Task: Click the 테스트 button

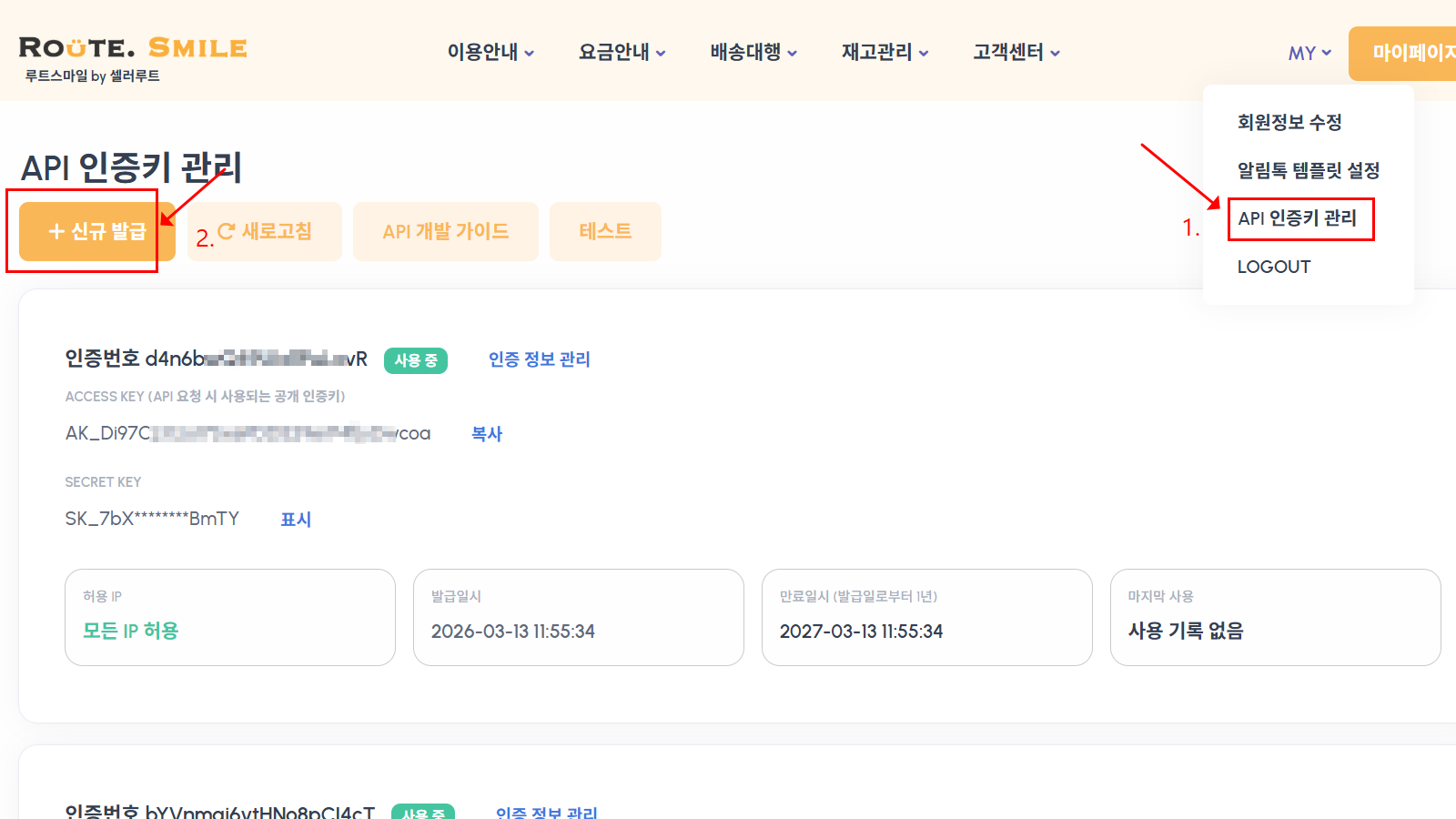Action: (x=604, y=230)
